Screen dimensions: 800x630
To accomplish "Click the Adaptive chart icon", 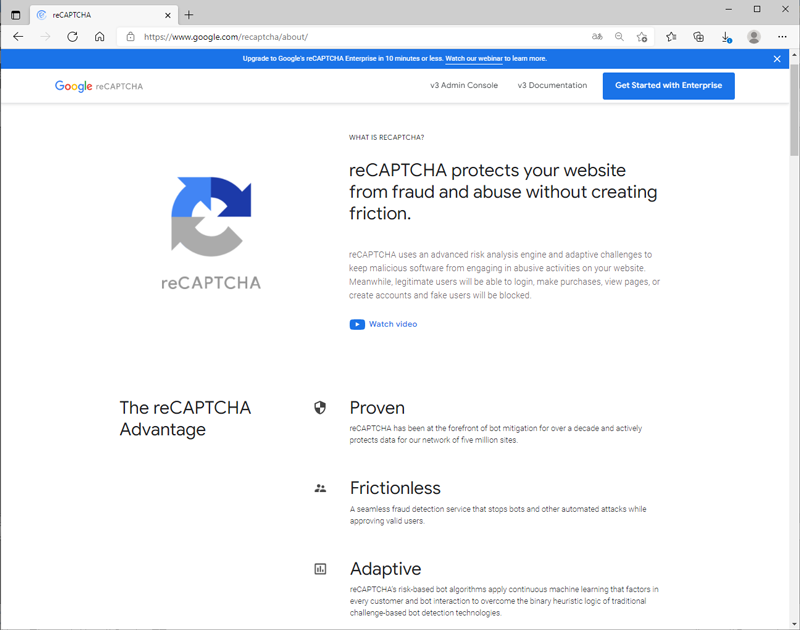I will (x=320, y=569).
